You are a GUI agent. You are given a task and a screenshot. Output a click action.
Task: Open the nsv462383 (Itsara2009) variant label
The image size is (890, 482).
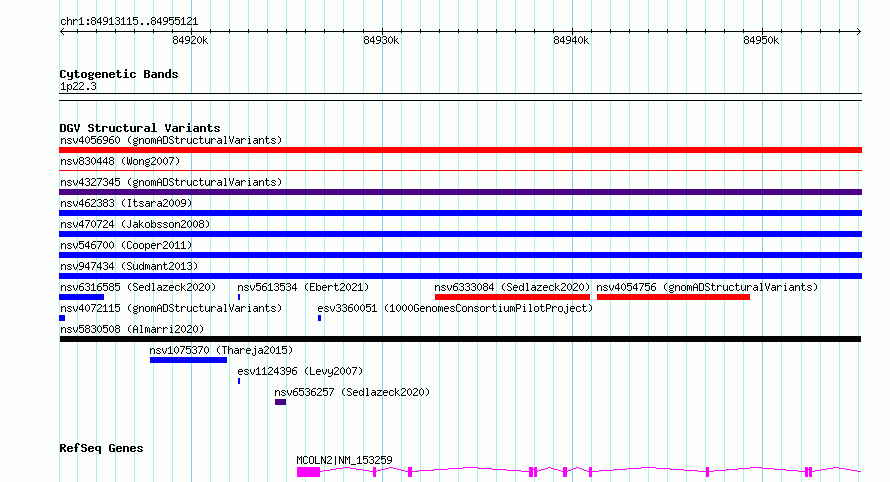126,203
